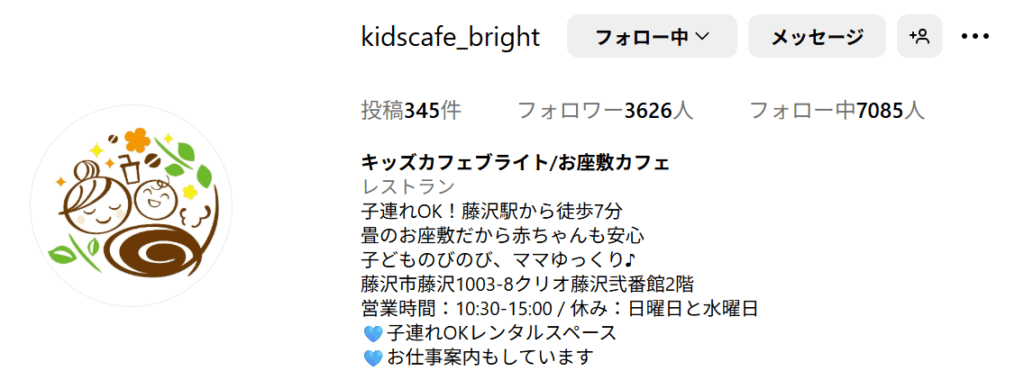Click the 子連れOK！藤沢駅から徒歩7分 bio line

[491, 212]
